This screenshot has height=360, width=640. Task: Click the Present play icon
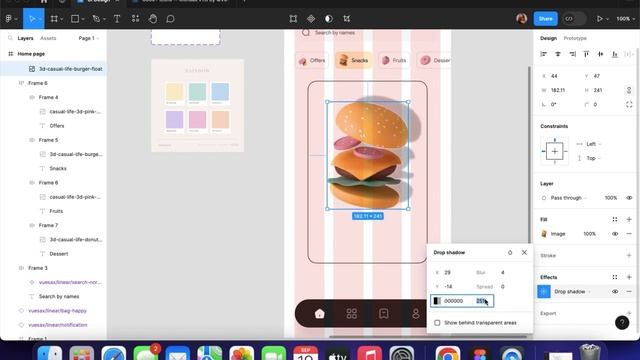point(600,19)
